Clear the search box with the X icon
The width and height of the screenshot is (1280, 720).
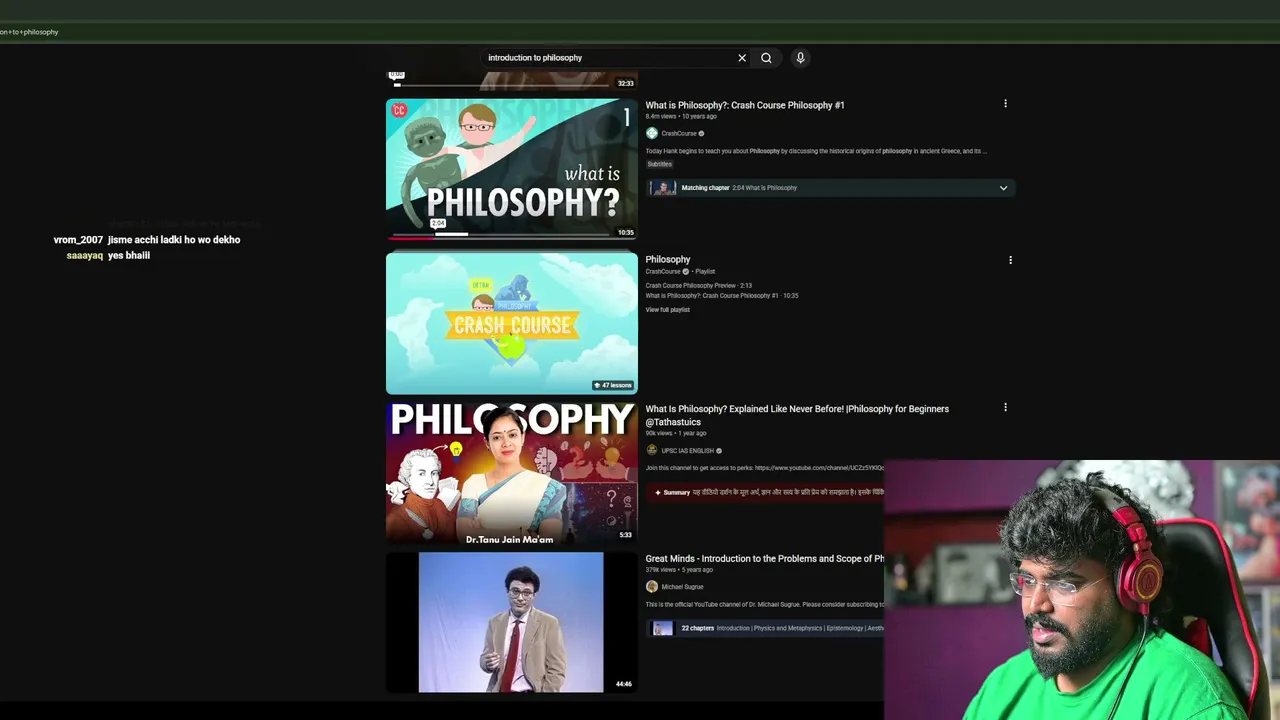coord(742,58)
